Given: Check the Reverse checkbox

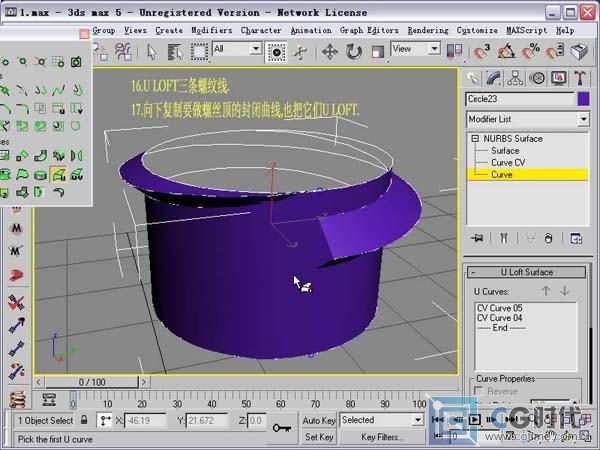Looking at the screenshot, I should tap(478, 391).
